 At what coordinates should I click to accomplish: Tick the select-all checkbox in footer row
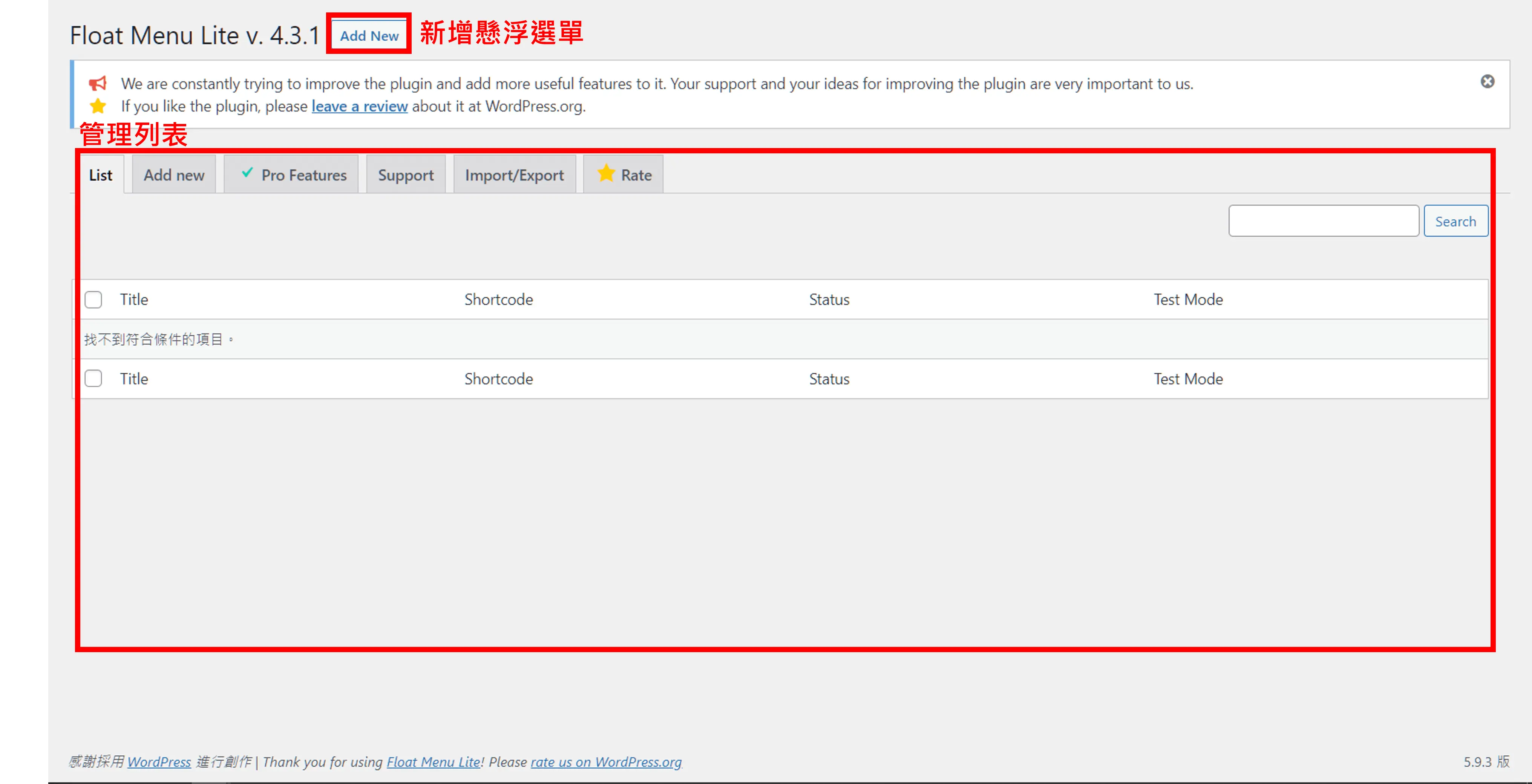(93, 379)
